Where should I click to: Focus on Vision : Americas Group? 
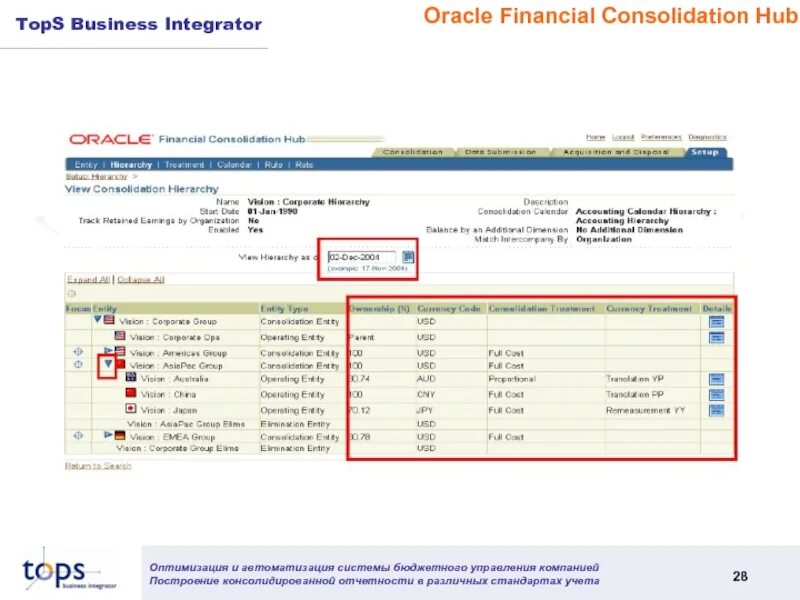78,352
